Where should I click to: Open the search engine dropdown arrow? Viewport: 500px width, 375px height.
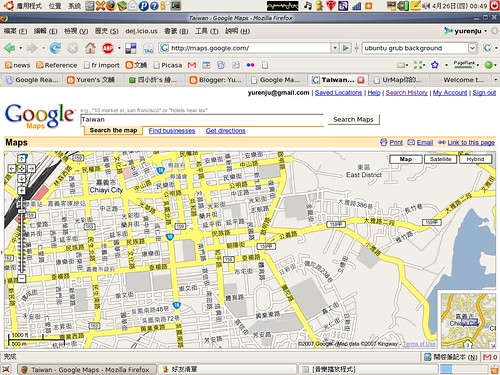[x=472, y=48]
